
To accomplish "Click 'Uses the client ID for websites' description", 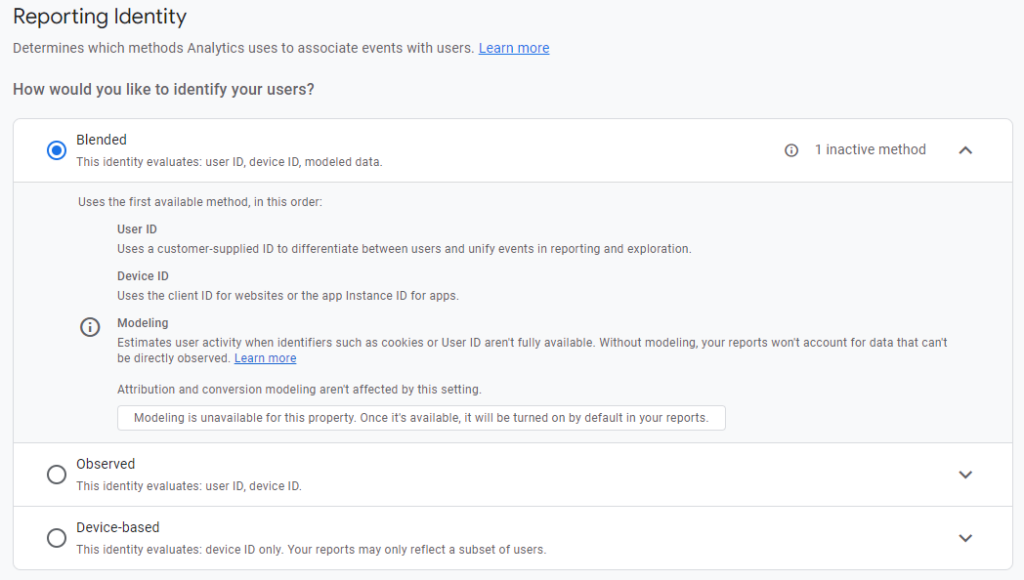I will pos(288,296).
